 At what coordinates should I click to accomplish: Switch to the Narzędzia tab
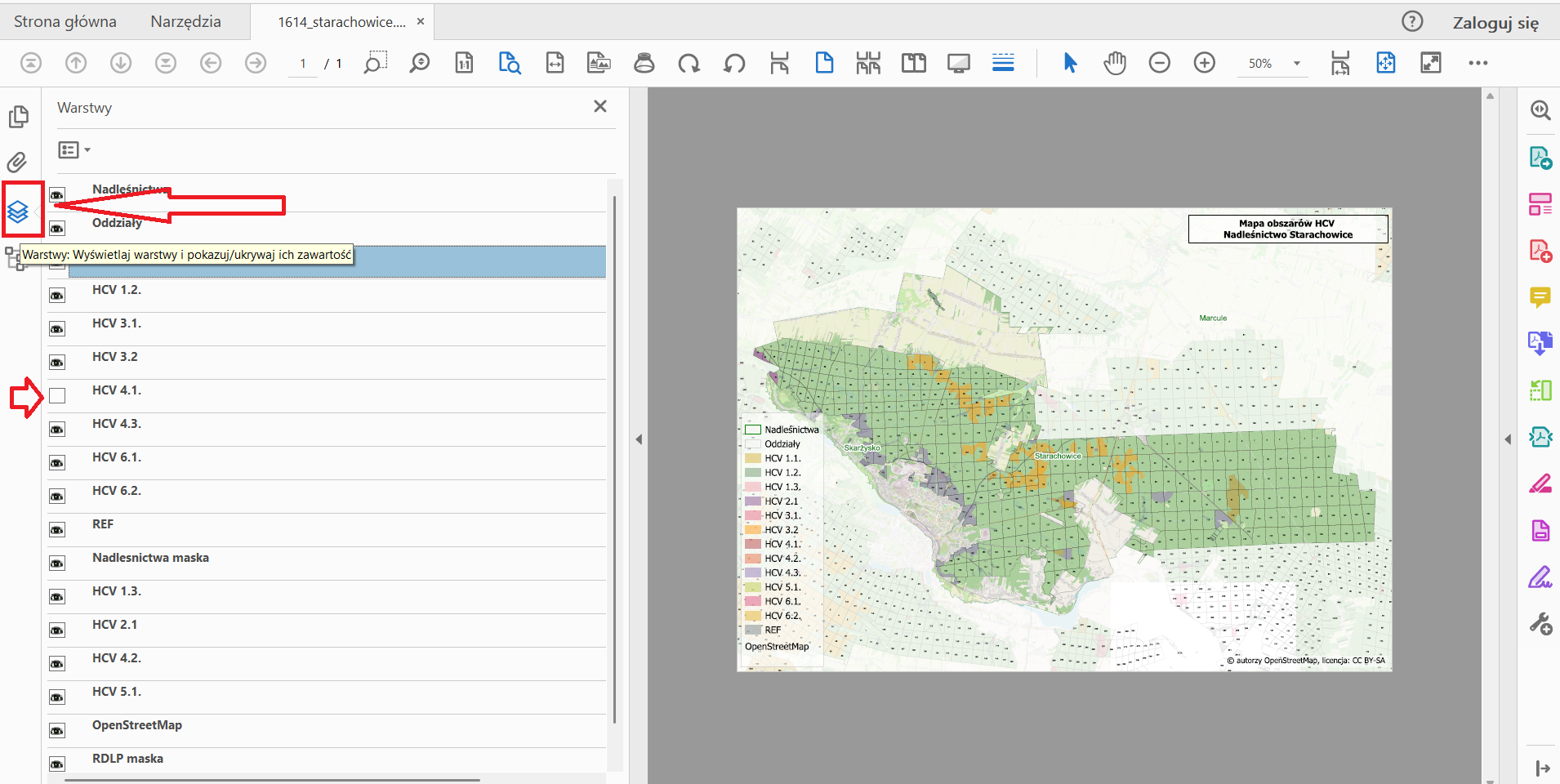pos(185,22)
